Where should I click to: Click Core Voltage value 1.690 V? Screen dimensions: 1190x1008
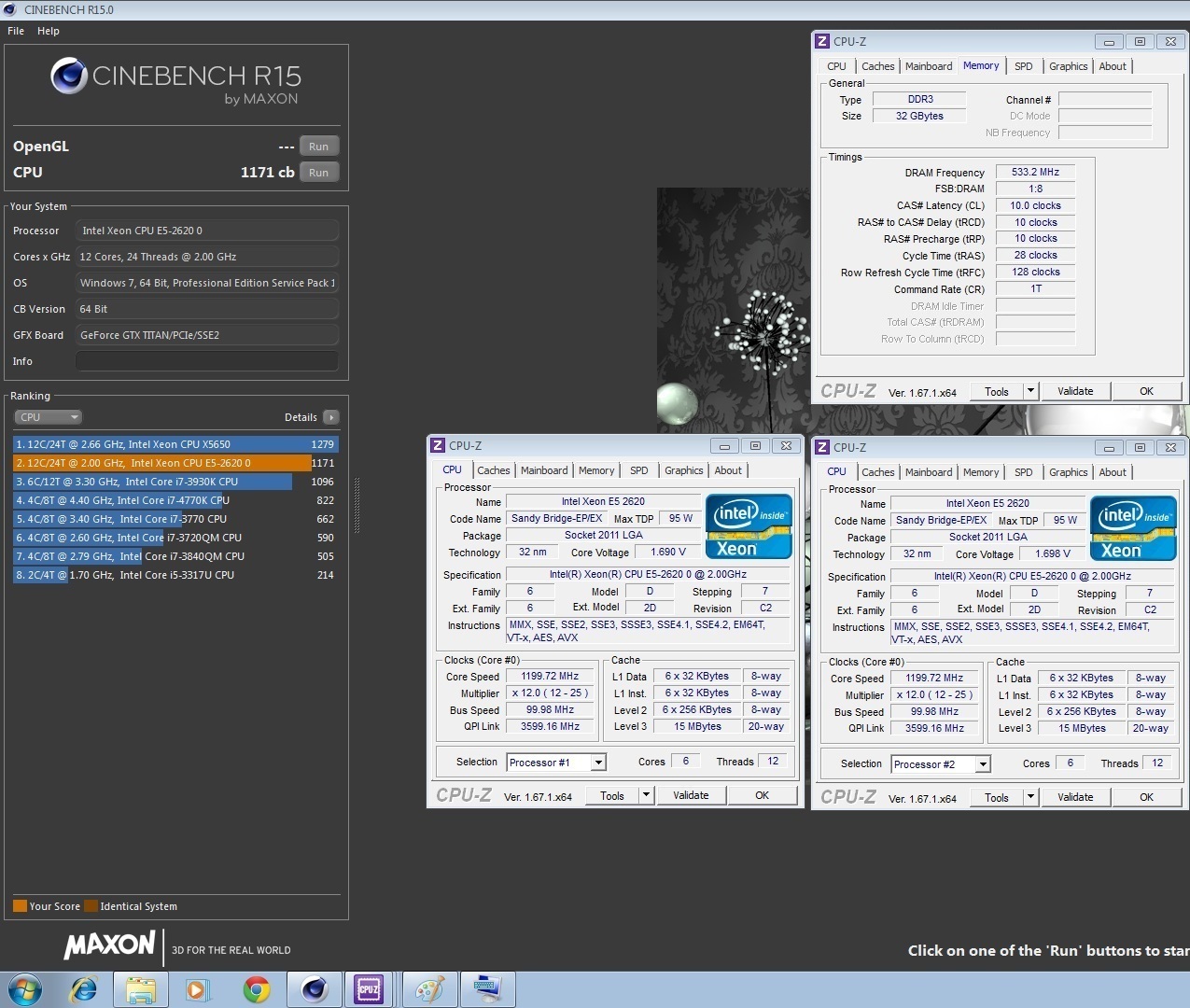[x=667, y=552]
